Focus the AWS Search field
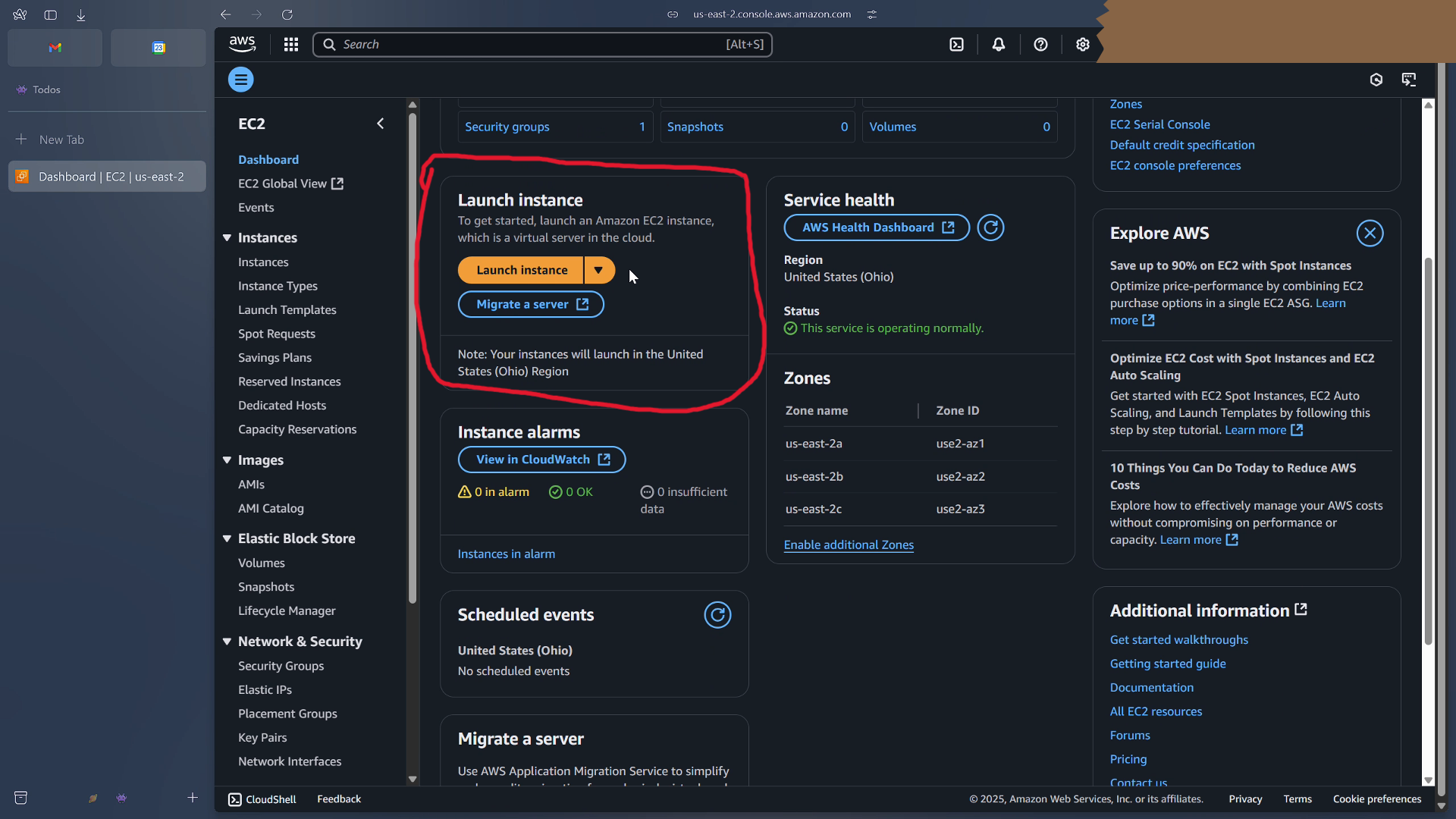The height and width of the screenshot is (819, 1456). (x=543, y=45)
